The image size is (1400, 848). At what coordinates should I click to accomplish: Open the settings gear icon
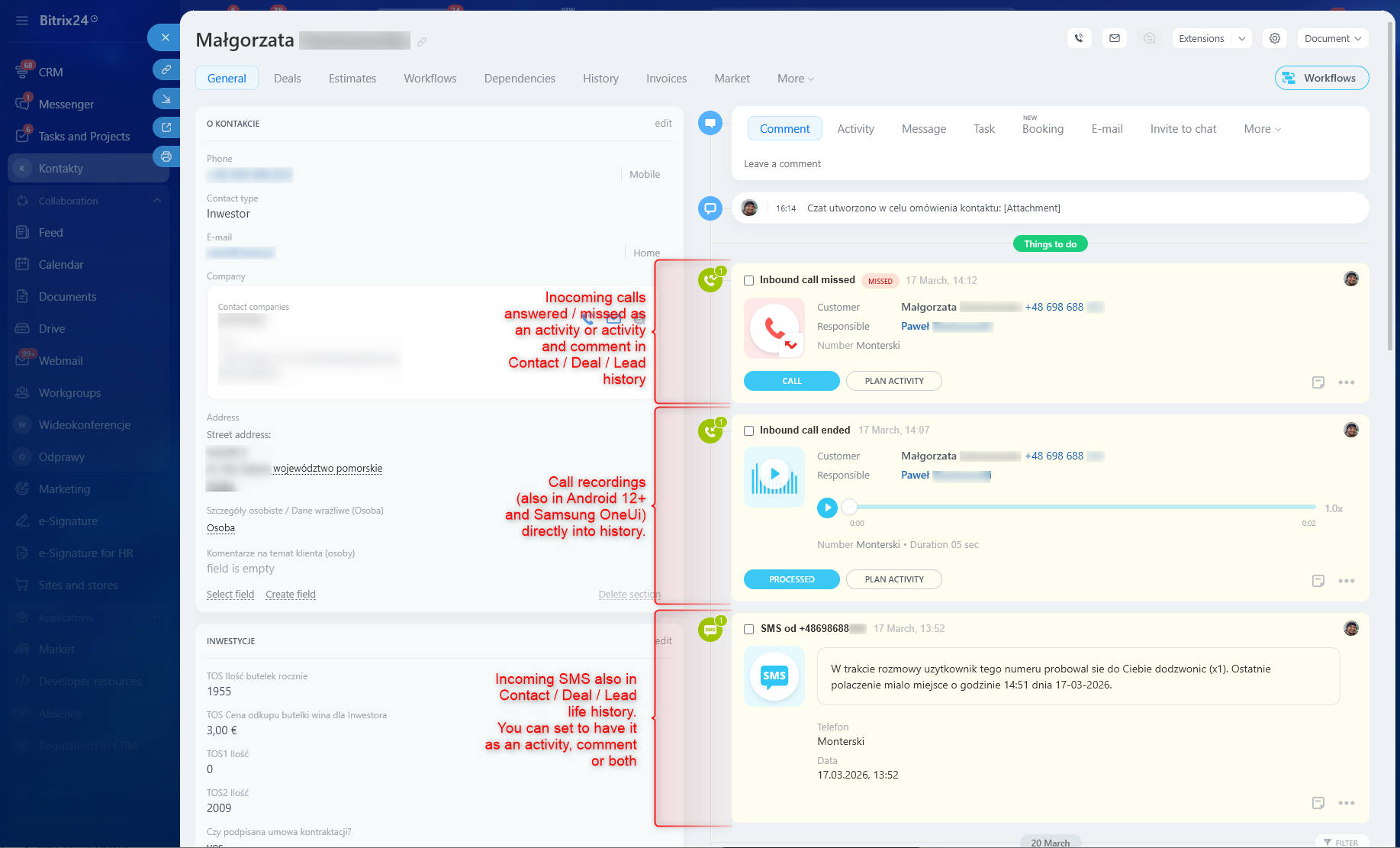point(1274,38)
